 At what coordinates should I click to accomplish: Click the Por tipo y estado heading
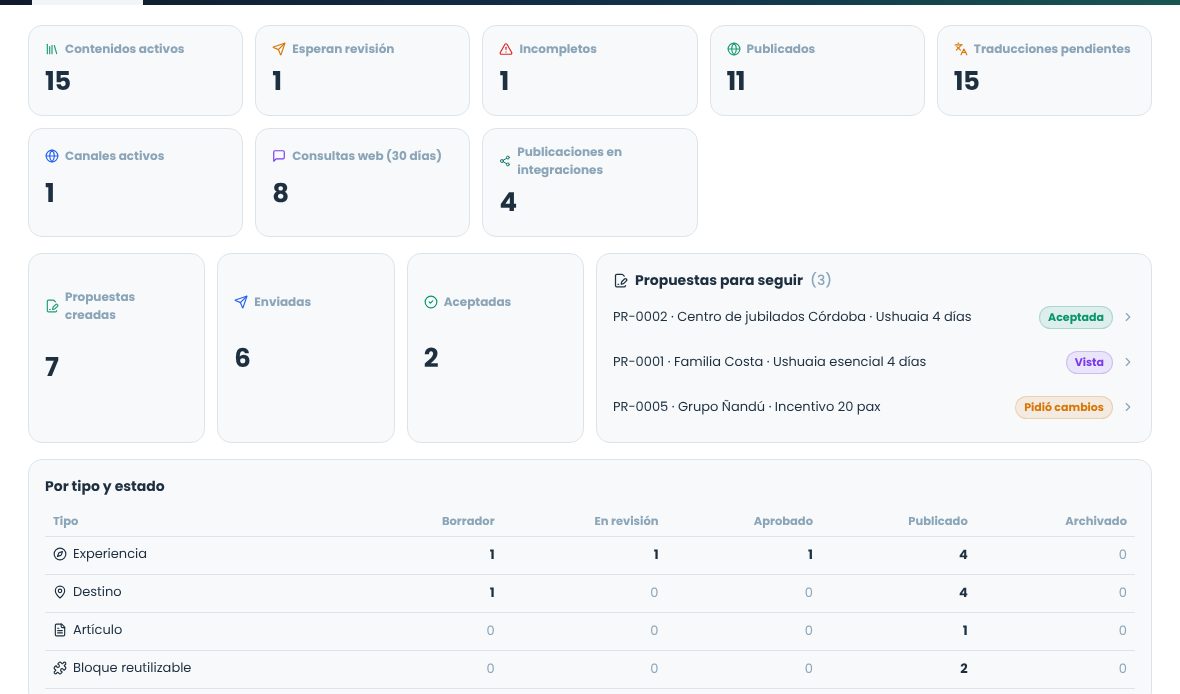tap(105, 486)
